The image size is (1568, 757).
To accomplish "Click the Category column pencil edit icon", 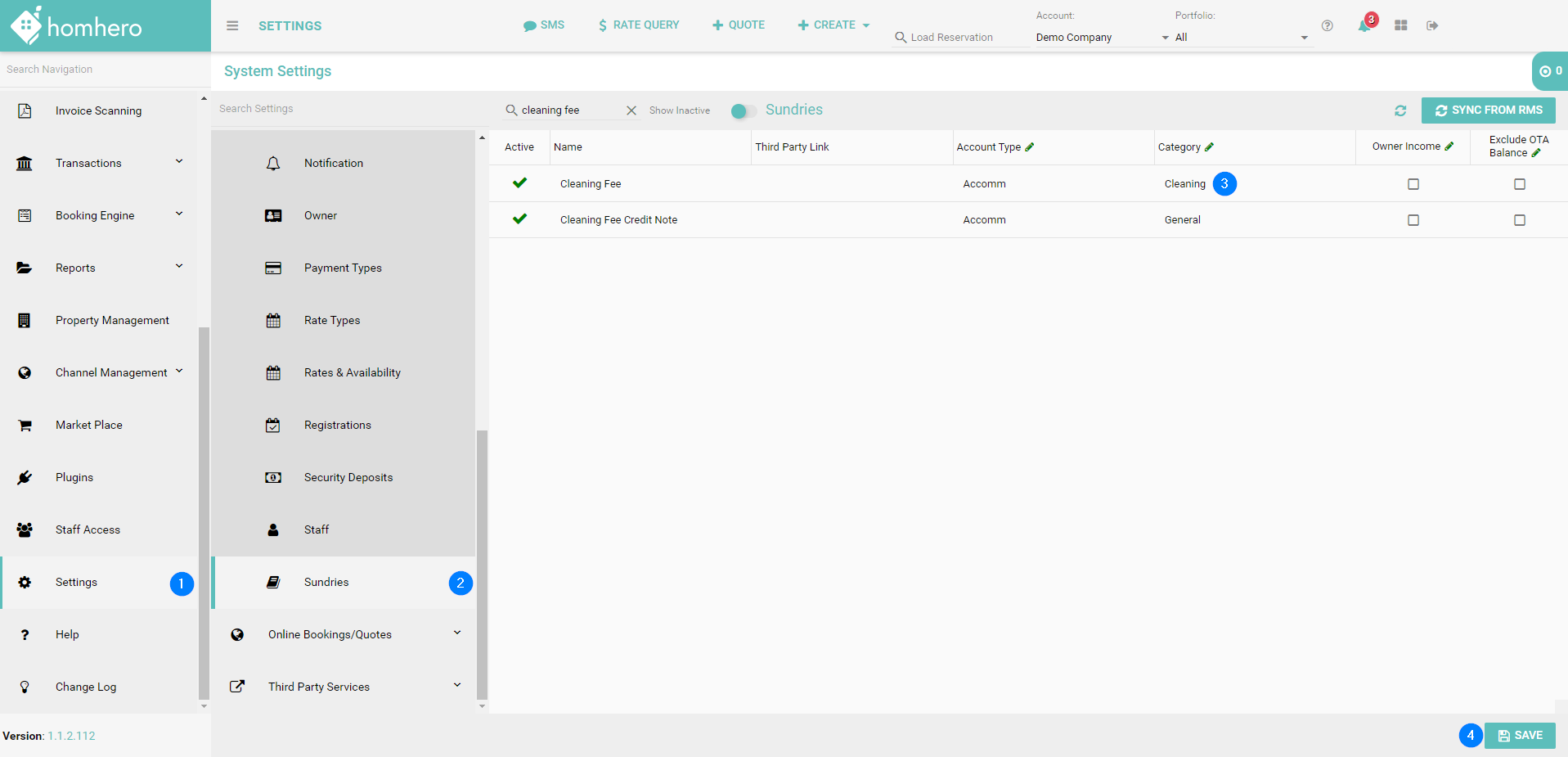I will coord(1210,147).
